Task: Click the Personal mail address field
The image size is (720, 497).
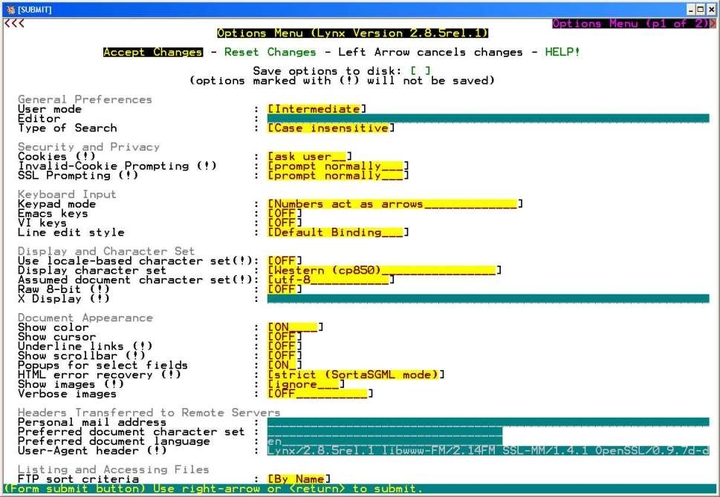Action: 488,422
